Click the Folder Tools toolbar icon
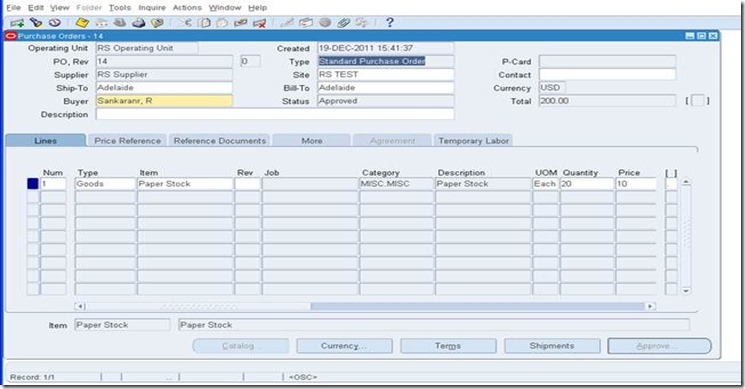 (362, 22)
